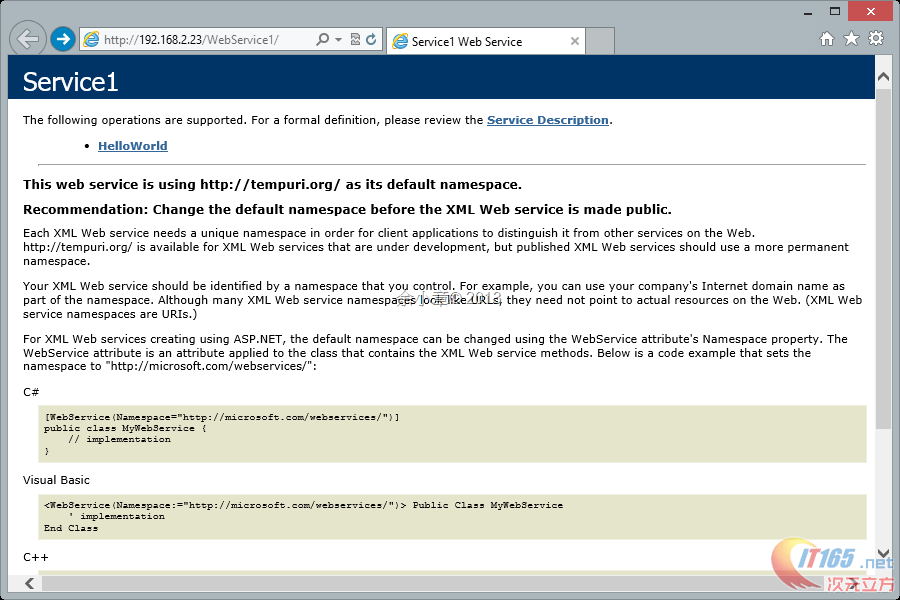Click 'This web service is using http://tempuri.org/' heading
Viewport: 900px width, 600px height.
[x=272, y=184]
